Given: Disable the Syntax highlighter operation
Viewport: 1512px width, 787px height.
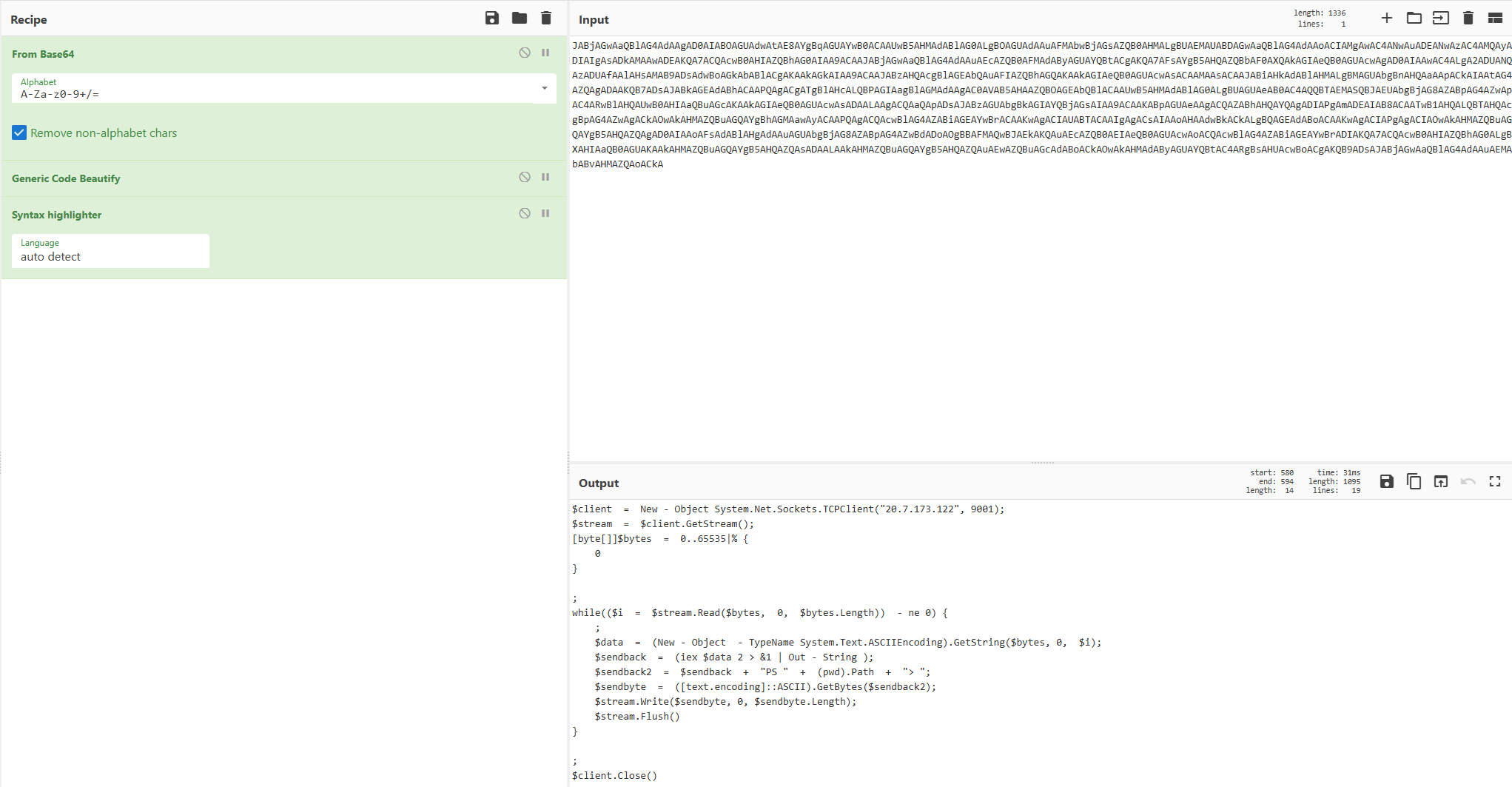Looking at the screenshot, I should (524, 213).
